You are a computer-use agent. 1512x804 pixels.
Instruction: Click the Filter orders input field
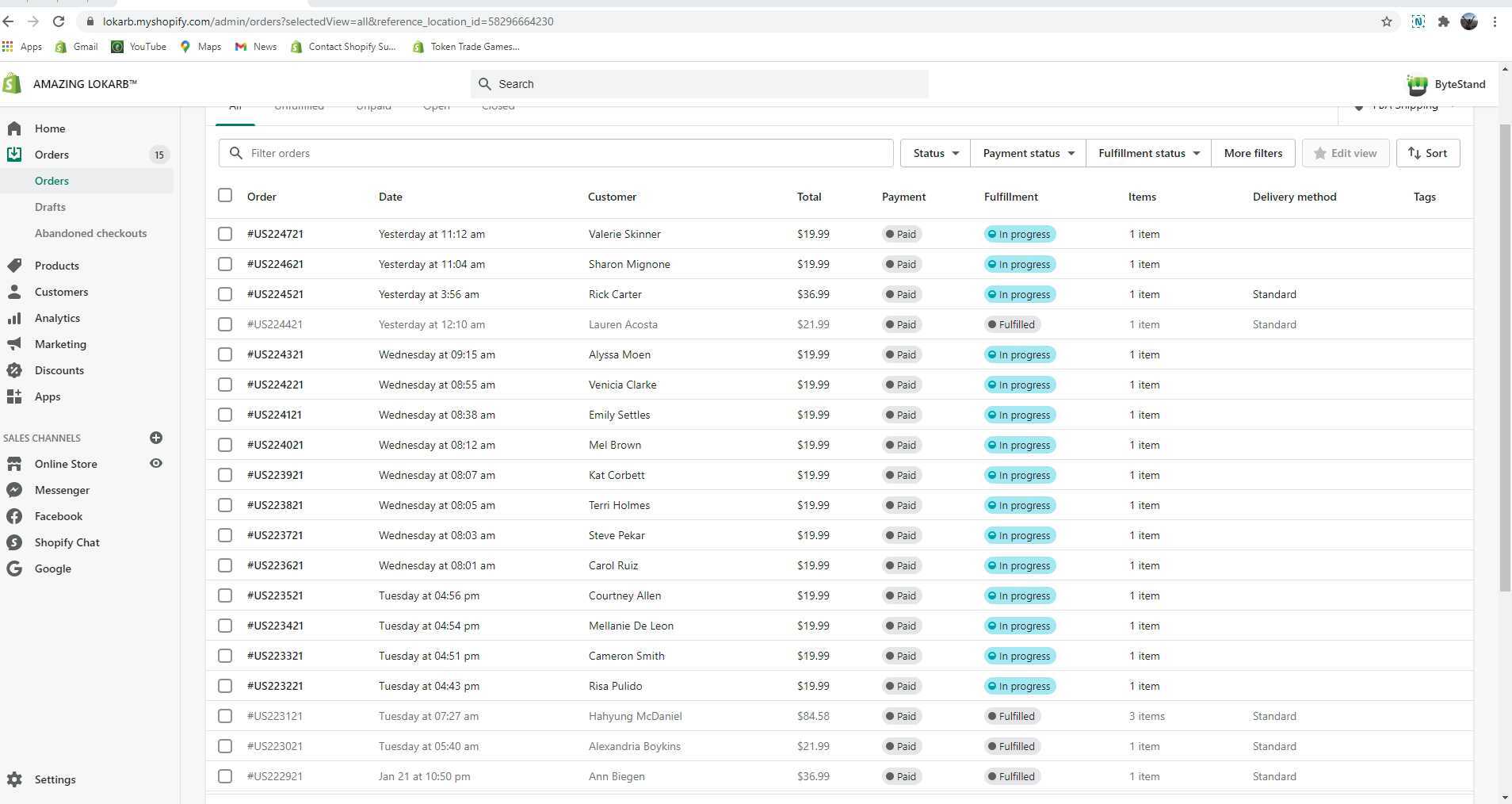pyautogui.click(x=555, y=153)
